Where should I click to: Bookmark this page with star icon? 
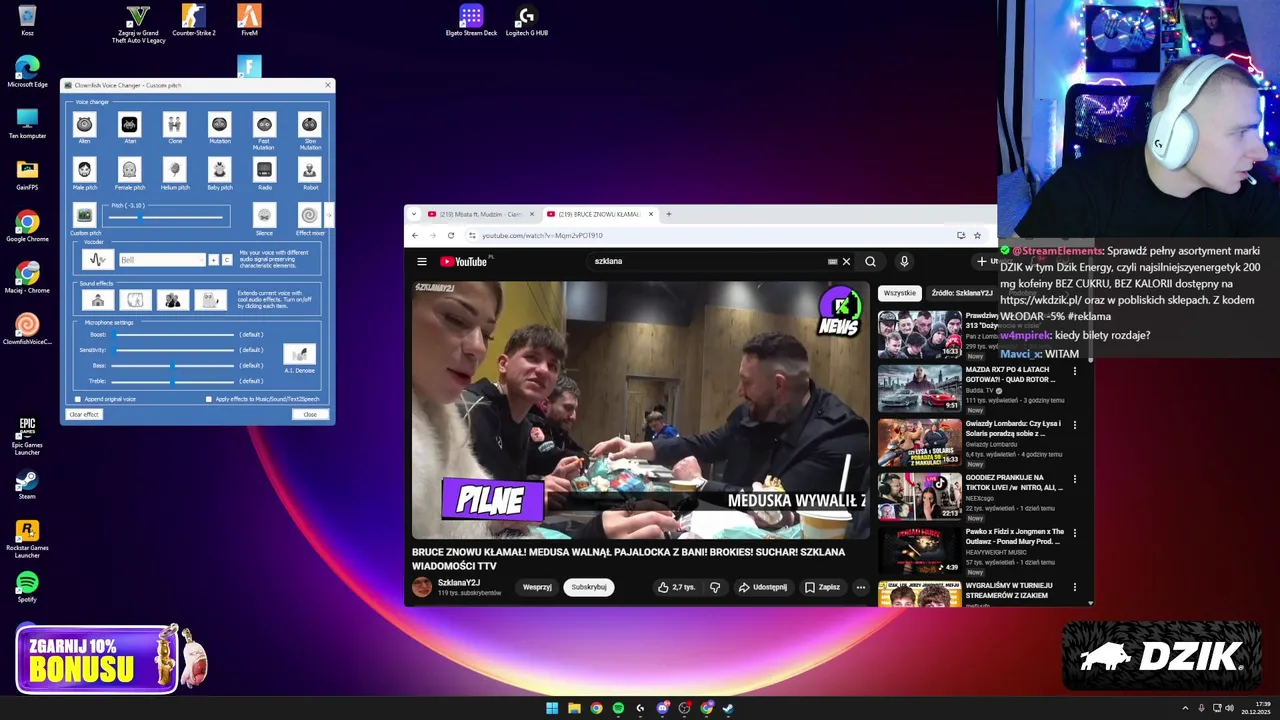pos(977,235)
